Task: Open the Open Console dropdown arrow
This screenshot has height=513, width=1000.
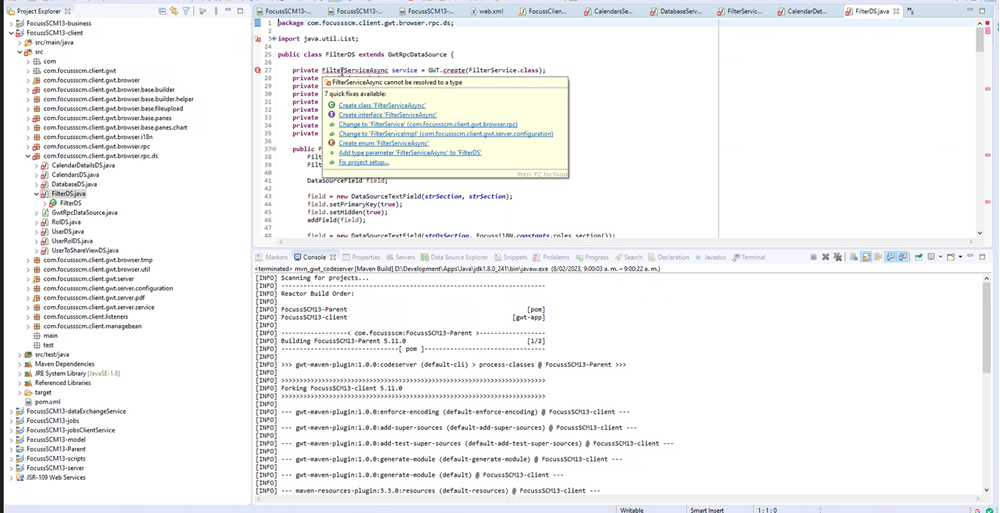Action: (960, 257)
